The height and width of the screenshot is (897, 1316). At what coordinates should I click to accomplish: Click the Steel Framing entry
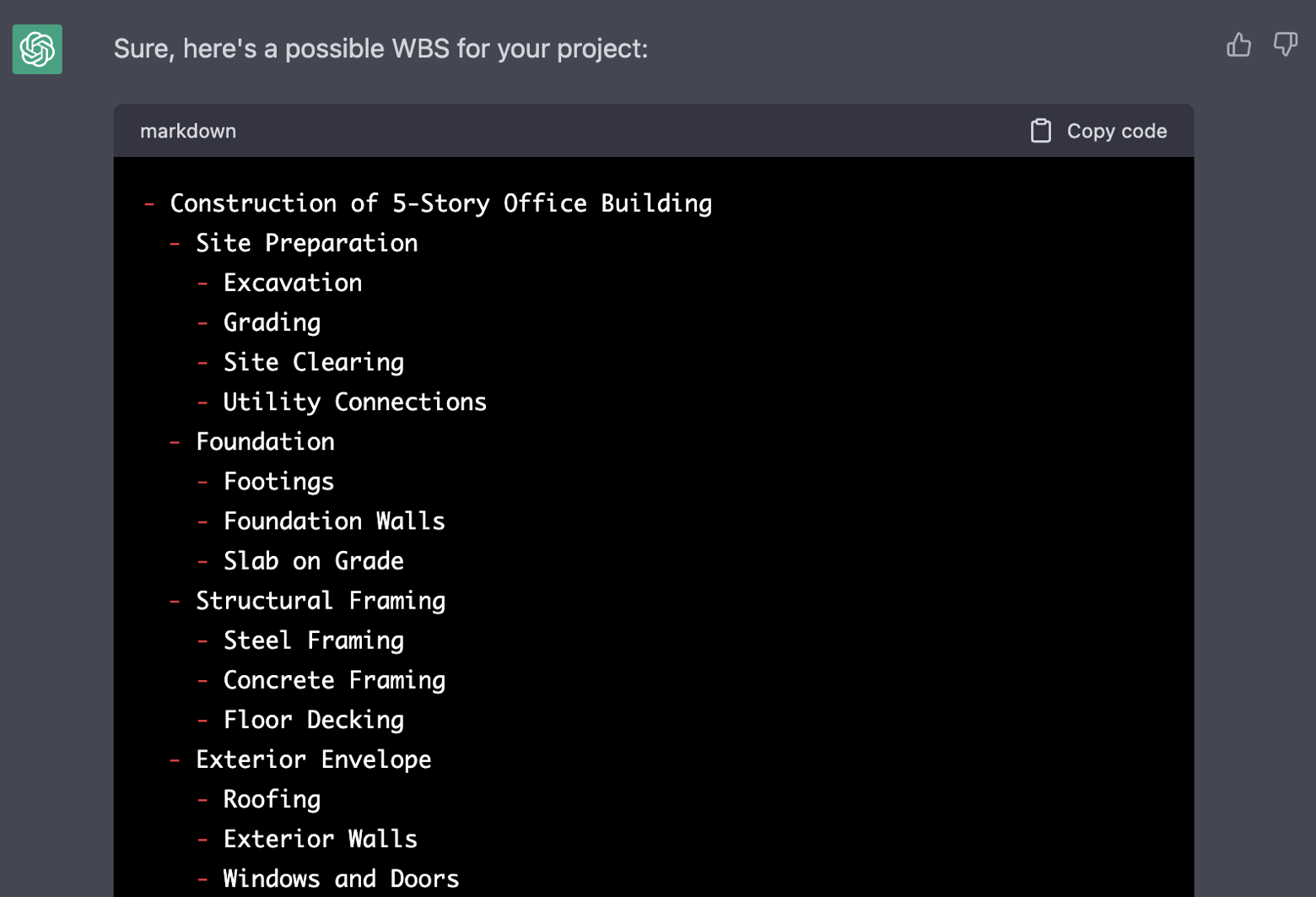pyautogui.click(x=313, y=640)
